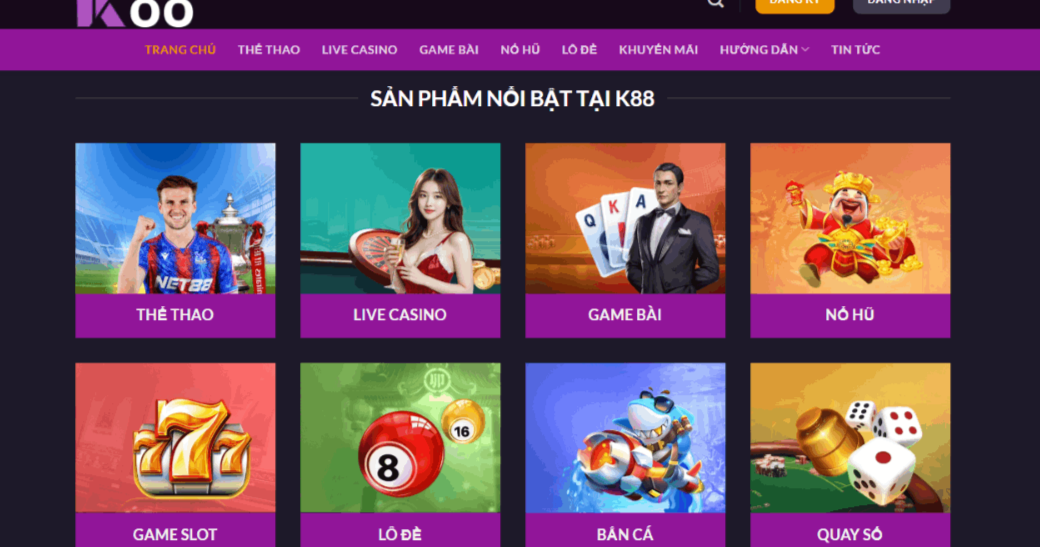Open the shark Bắn Cá icon card
1040x547 pixels.
tap(625, 438)
